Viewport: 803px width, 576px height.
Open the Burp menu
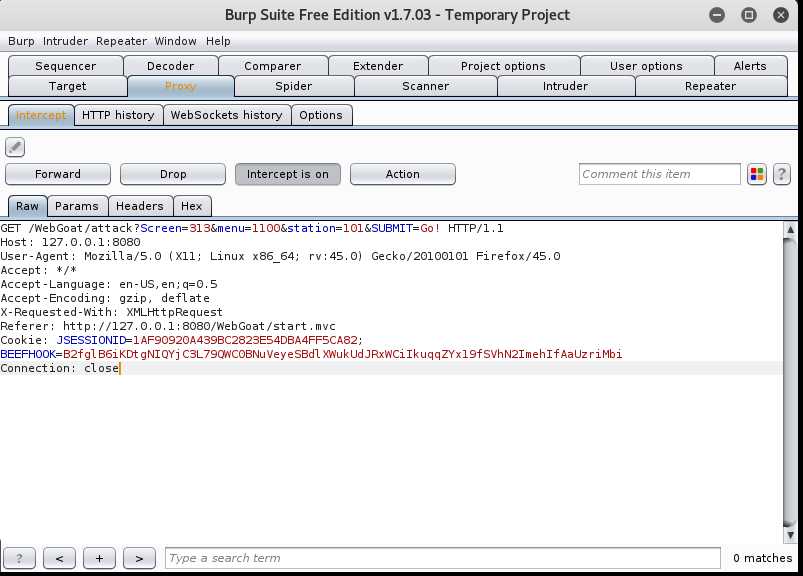point(21,41)
